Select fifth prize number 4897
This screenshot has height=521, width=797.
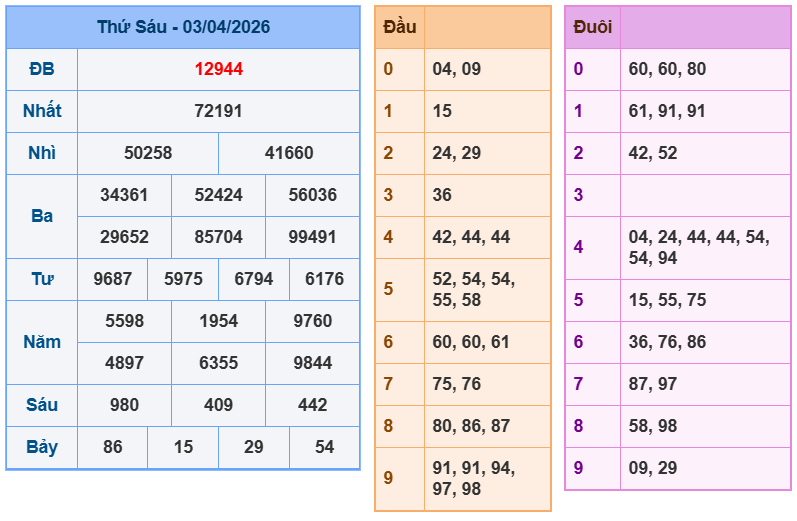(124, 363)
